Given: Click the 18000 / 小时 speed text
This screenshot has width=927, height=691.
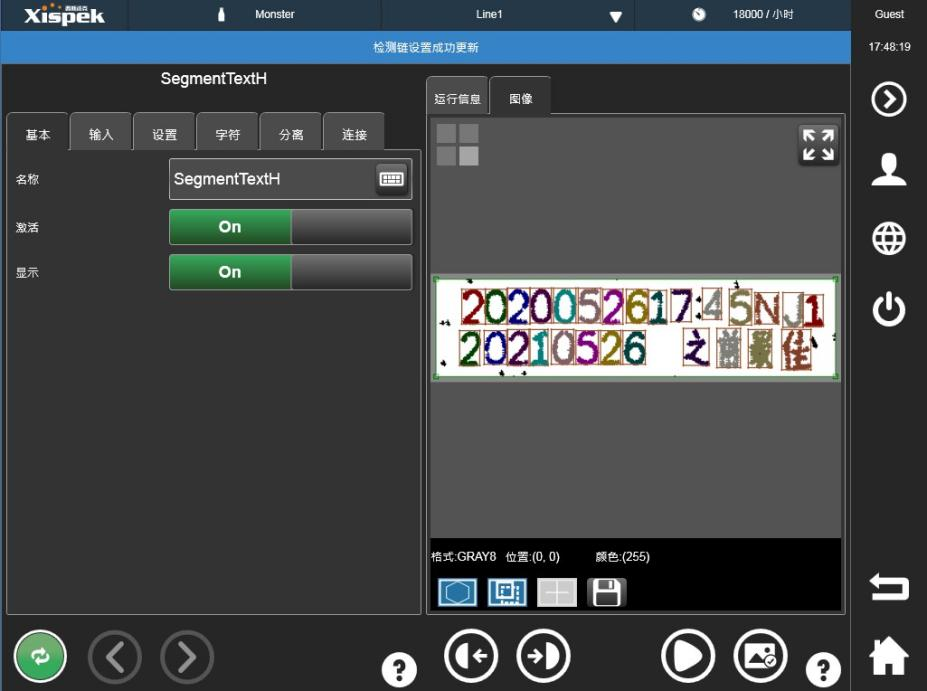Looking at the screenshot, I should click(x=763, y=14).
